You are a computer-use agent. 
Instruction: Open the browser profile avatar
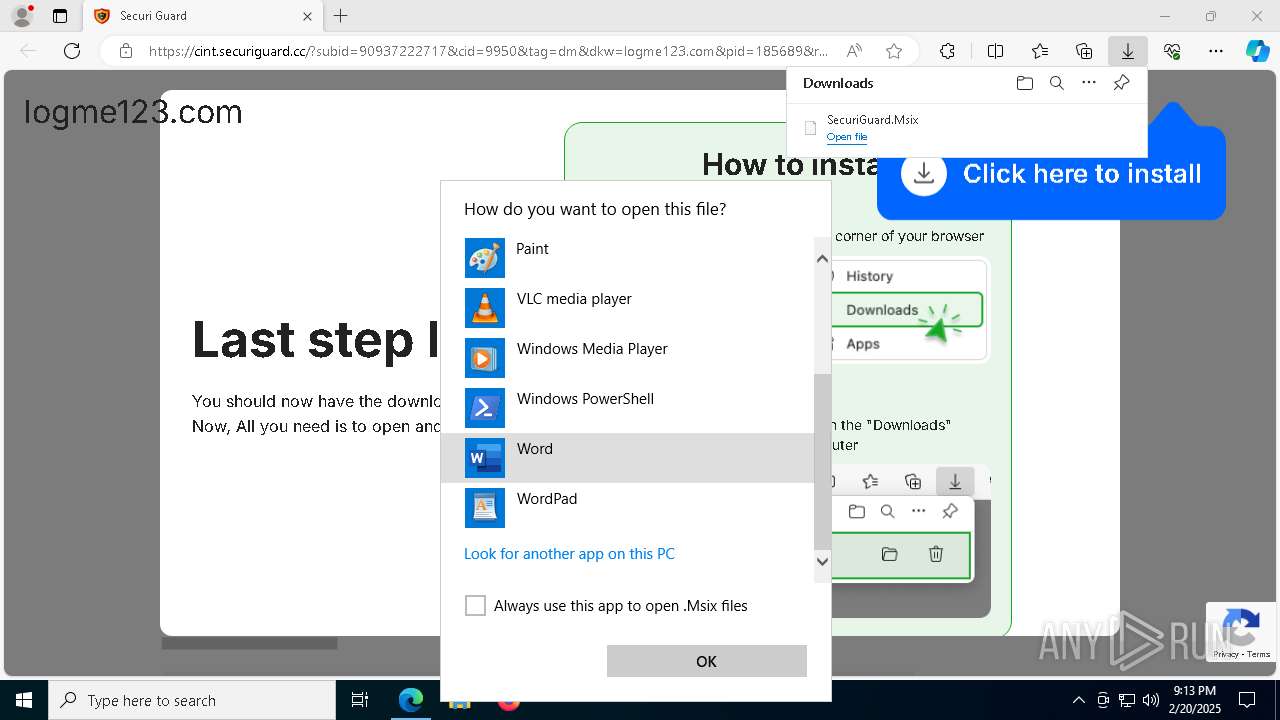(22, 16)
